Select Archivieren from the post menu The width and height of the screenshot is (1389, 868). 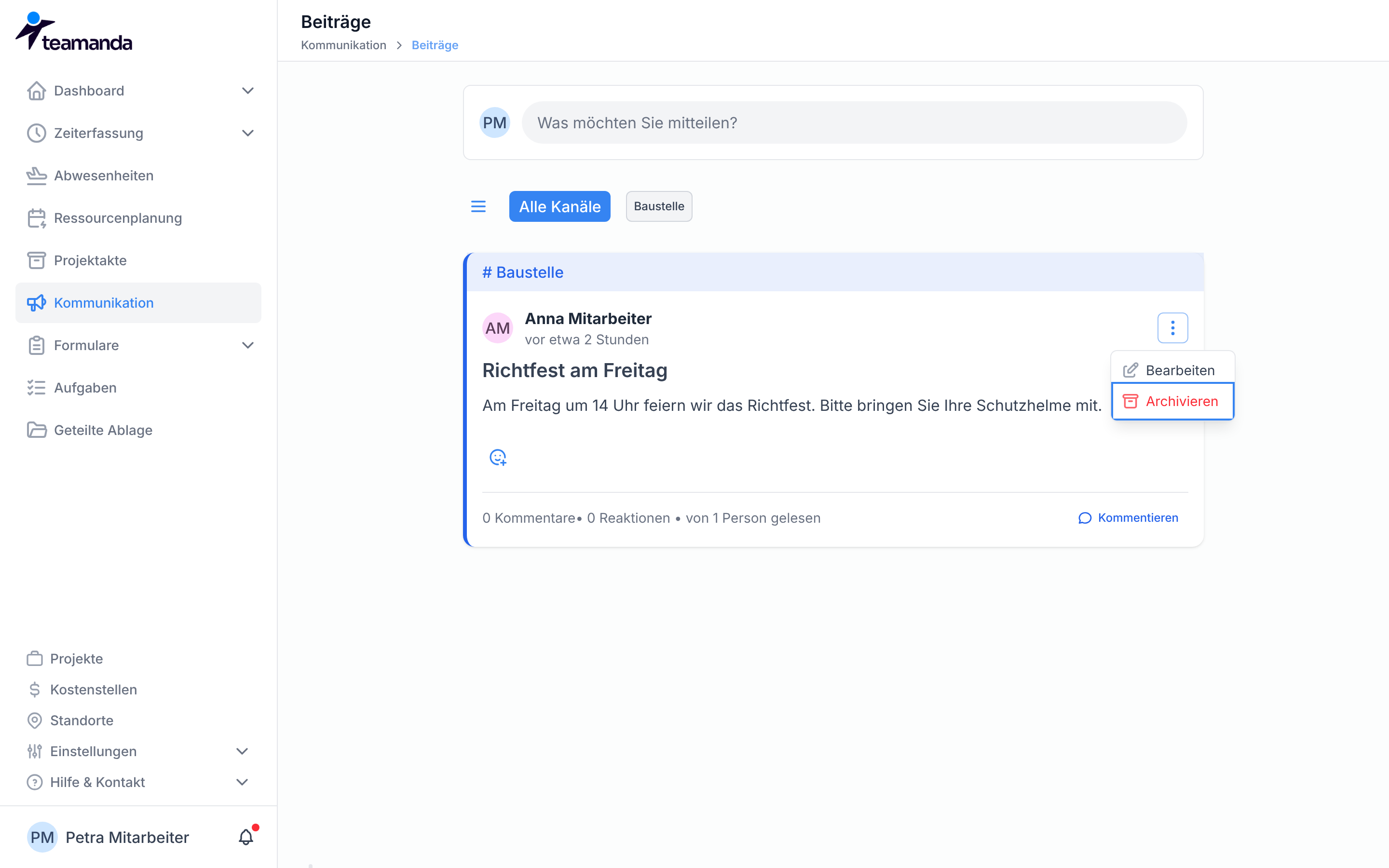tap(1172, 401)
